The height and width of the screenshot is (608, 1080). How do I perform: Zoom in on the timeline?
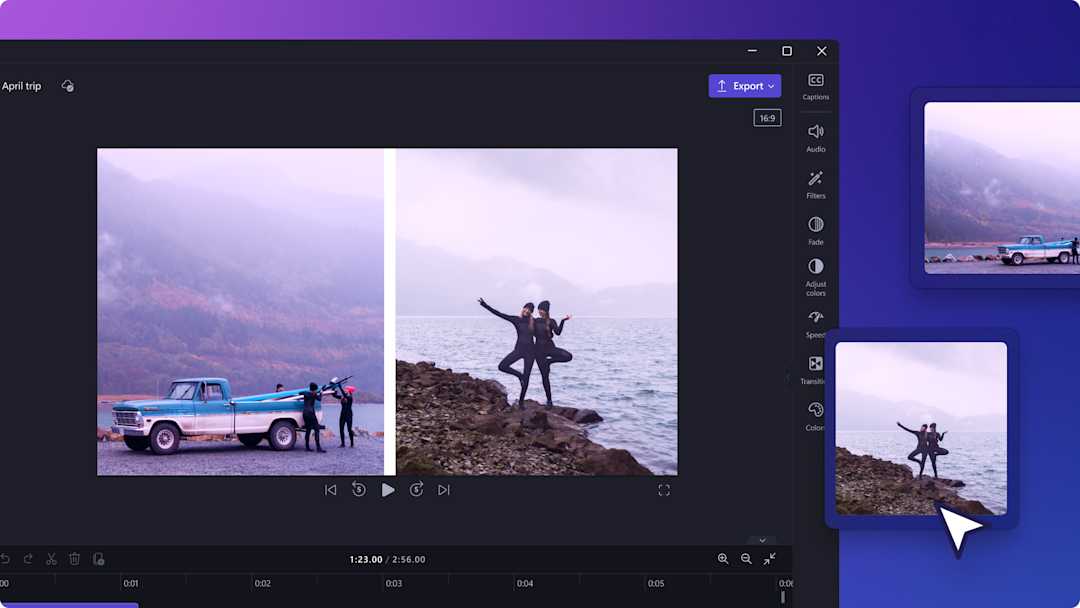pos(723,559)
